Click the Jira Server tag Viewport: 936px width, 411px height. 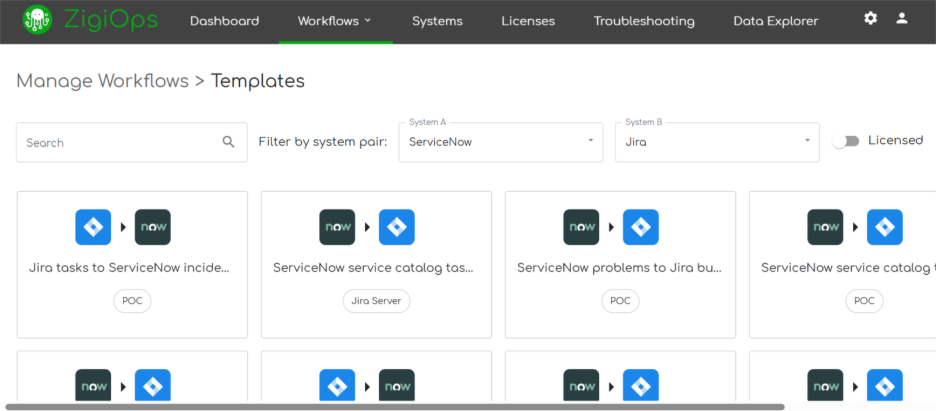376,301
